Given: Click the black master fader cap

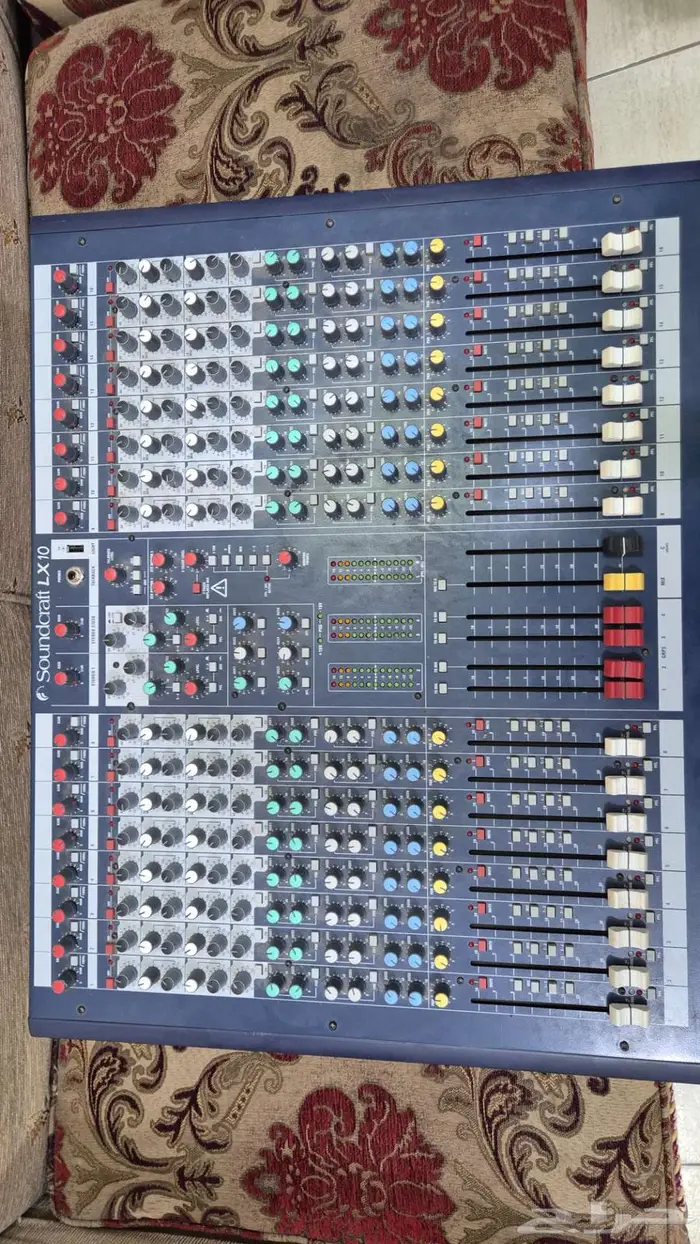Looking at the screenshot, I should click(618, 546).
